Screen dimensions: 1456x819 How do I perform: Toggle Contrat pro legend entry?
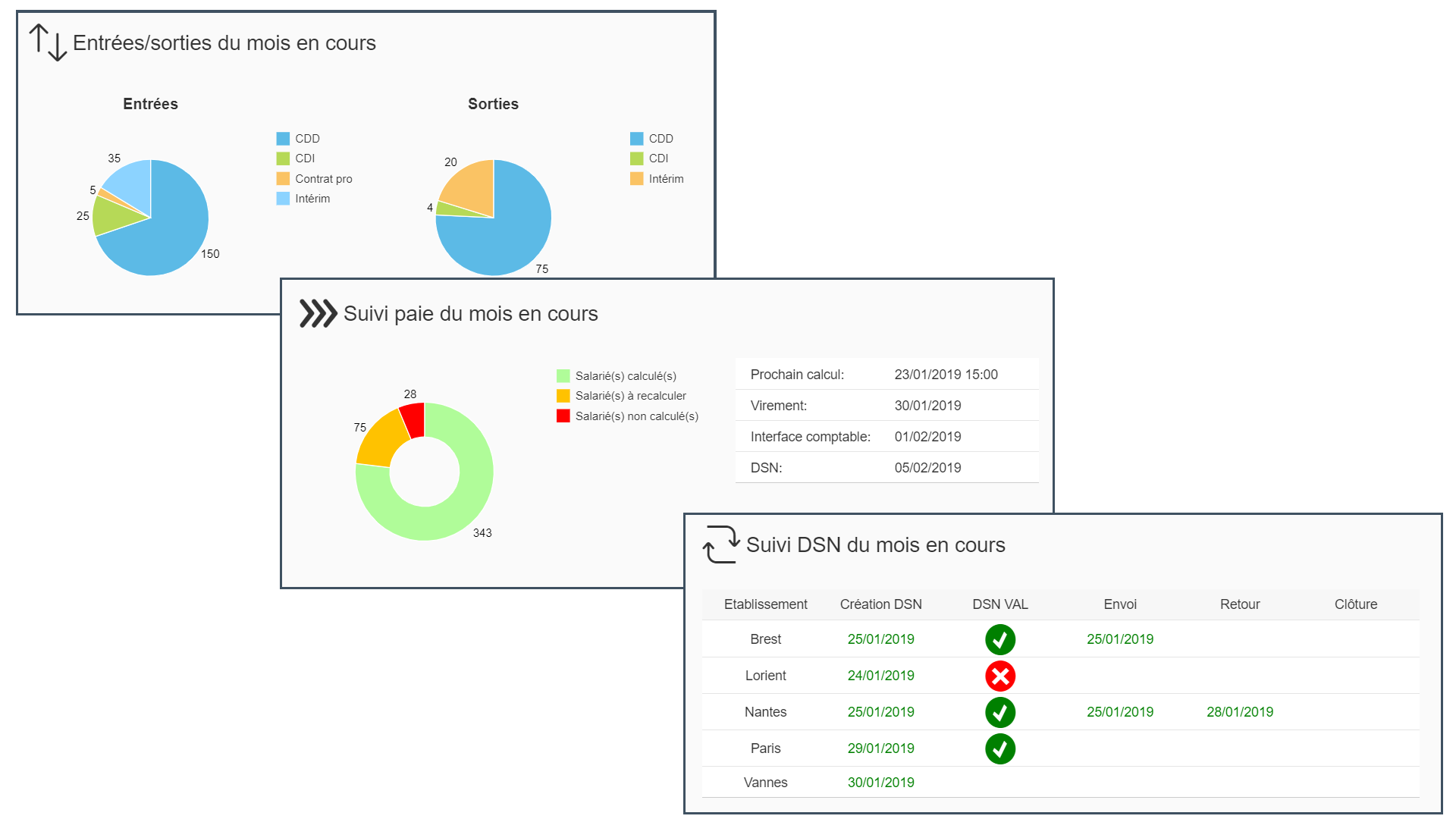click(x=314, y=179)
